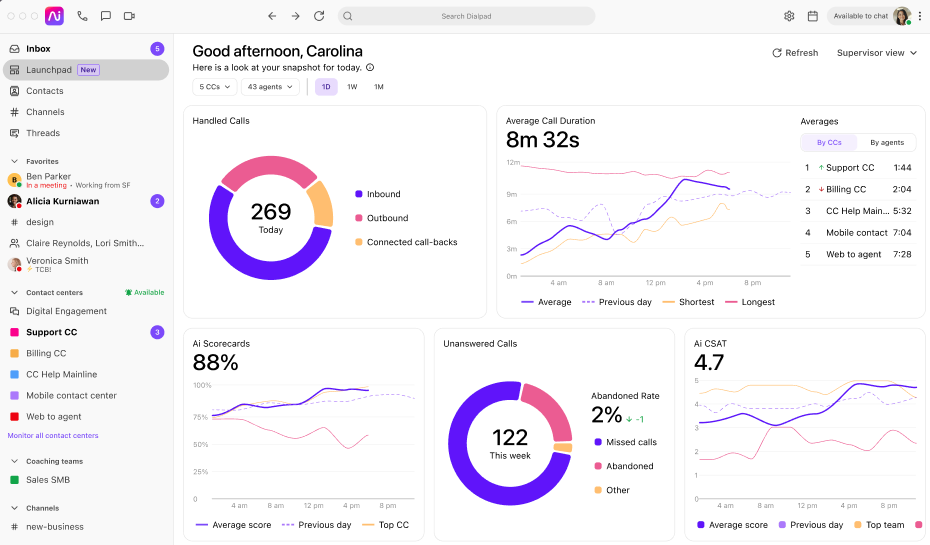
Task: Open settings gear icon
Action: tap(789, 16)
